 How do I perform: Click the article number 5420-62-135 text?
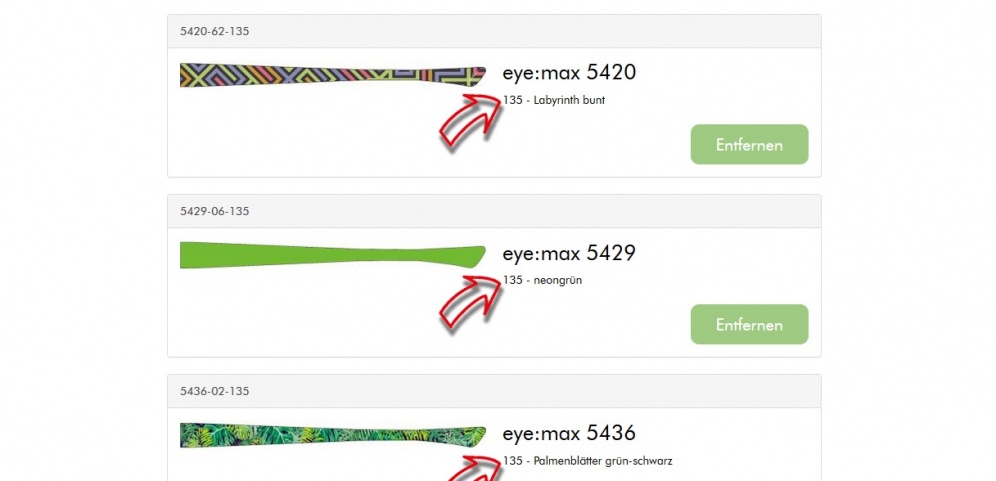[215, 31]
